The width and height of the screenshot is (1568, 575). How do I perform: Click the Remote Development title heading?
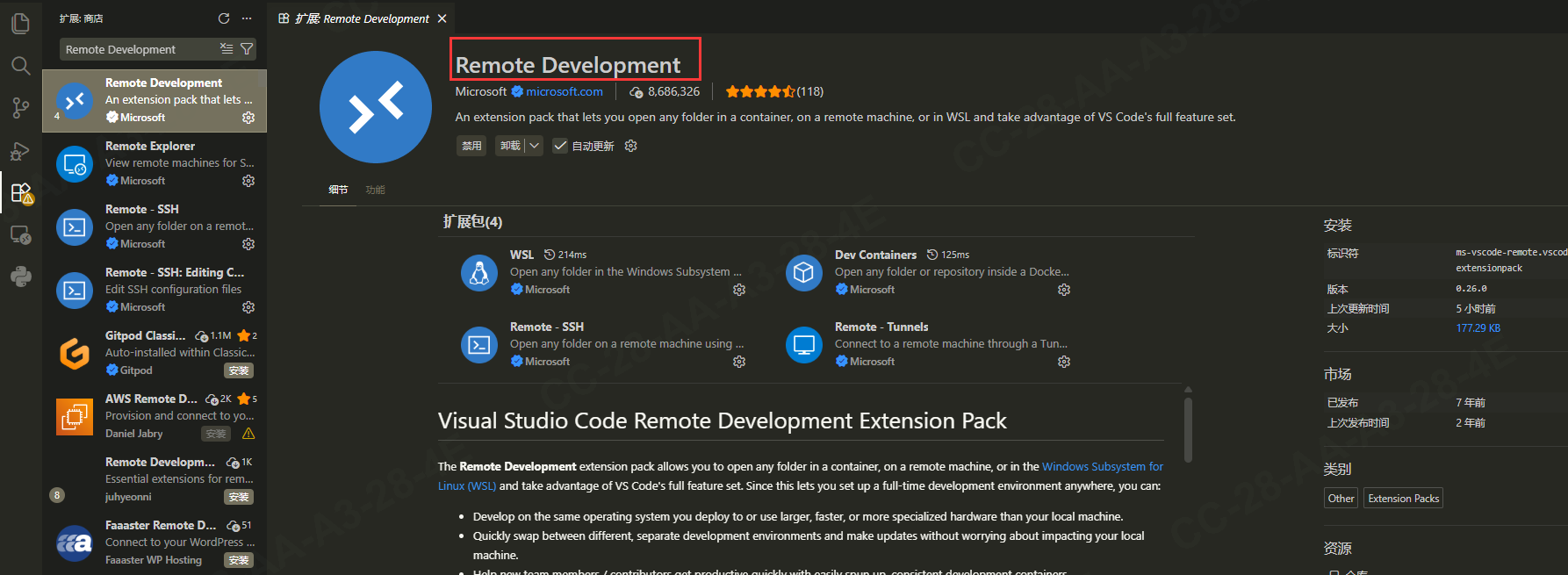coord(568,65)
